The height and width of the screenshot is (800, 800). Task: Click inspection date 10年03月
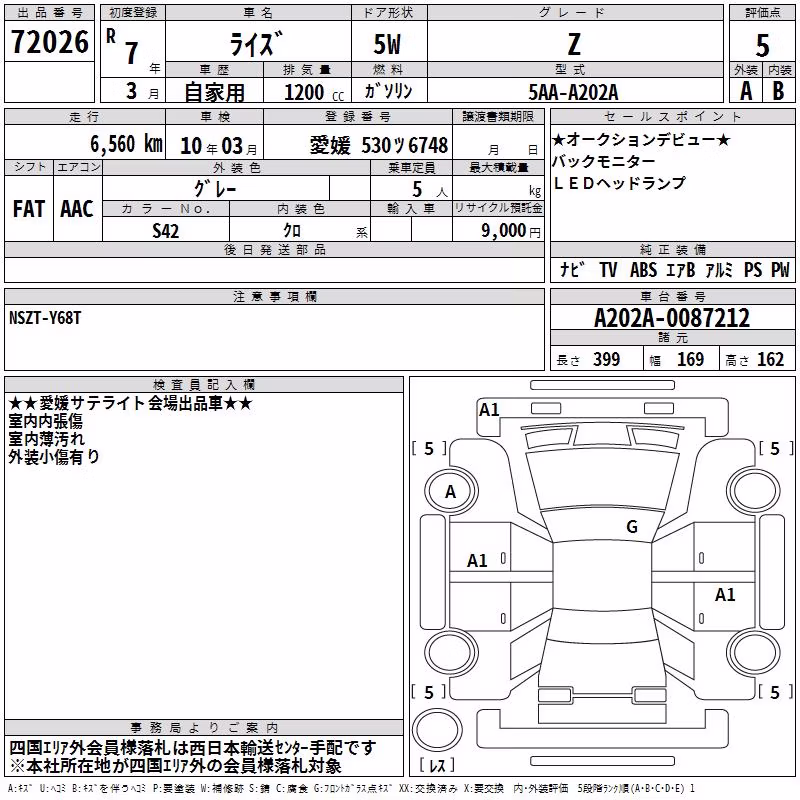[219, 146]
